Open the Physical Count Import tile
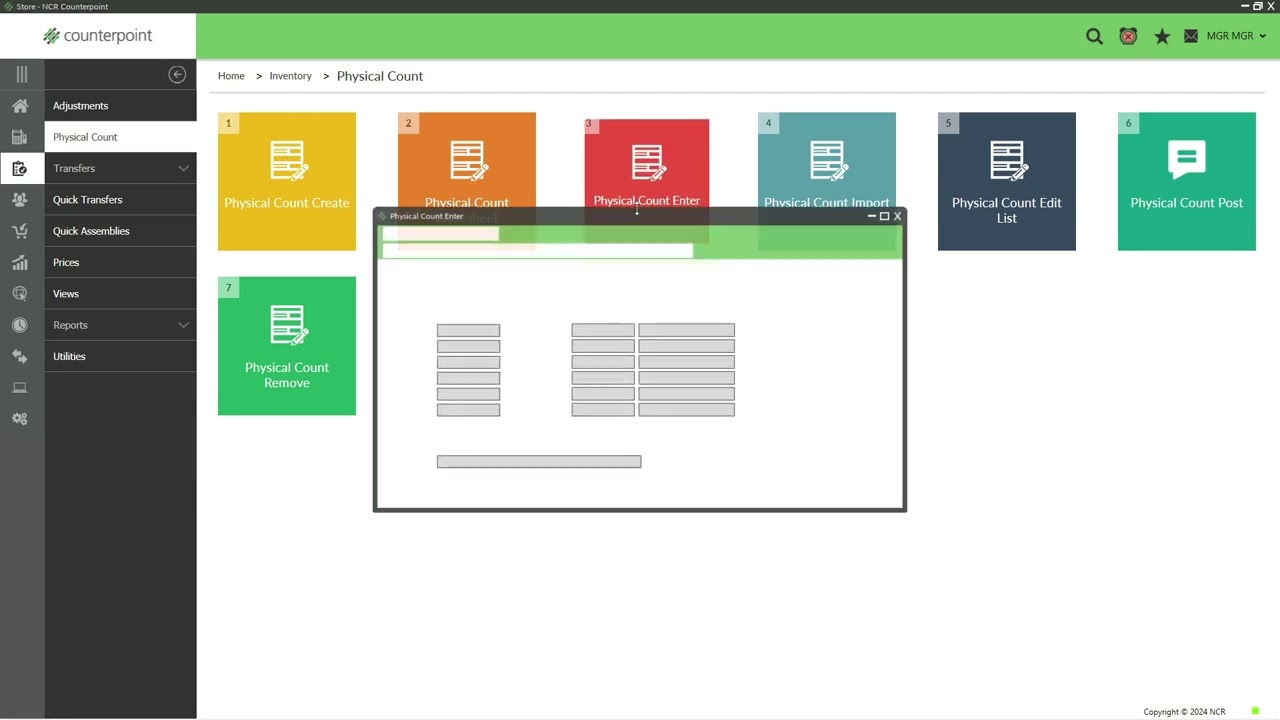 click(827, 162)
